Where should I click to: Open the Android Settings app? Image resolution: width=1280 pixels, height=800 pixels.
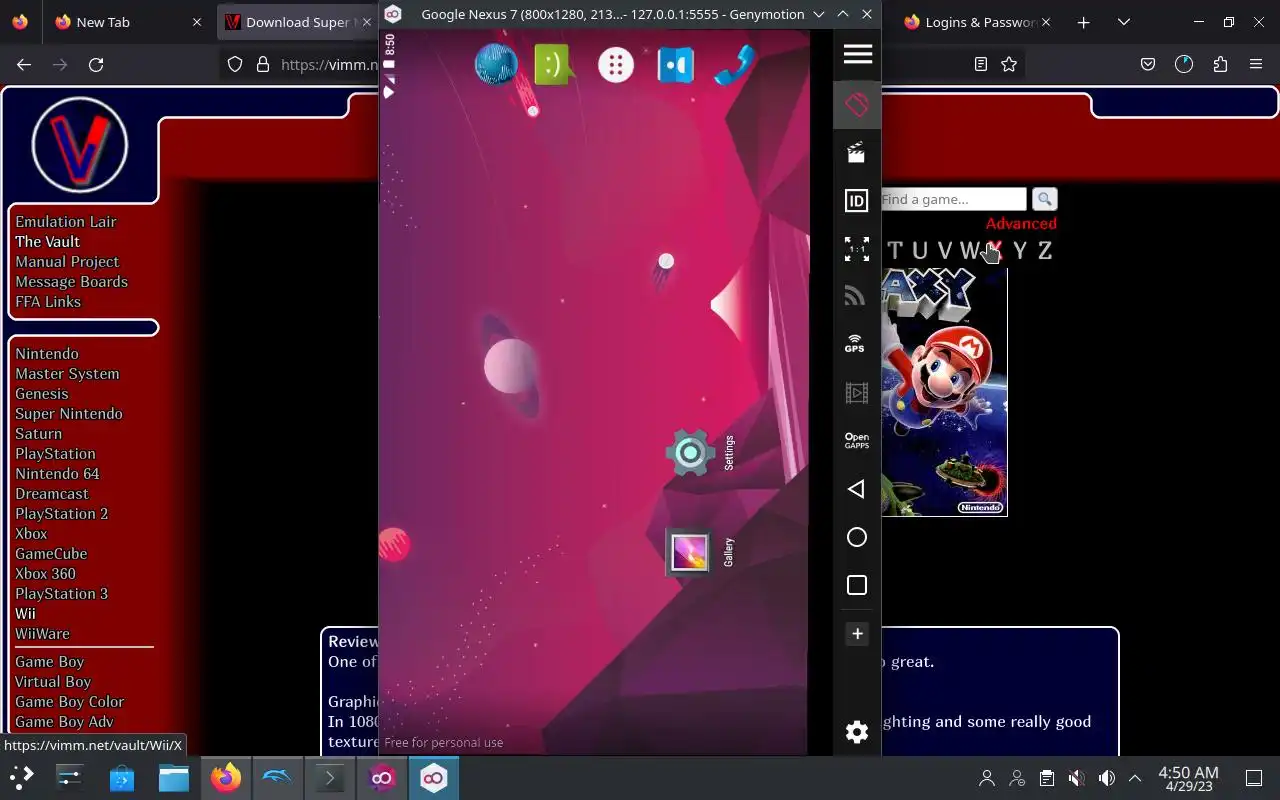[690, 453]
